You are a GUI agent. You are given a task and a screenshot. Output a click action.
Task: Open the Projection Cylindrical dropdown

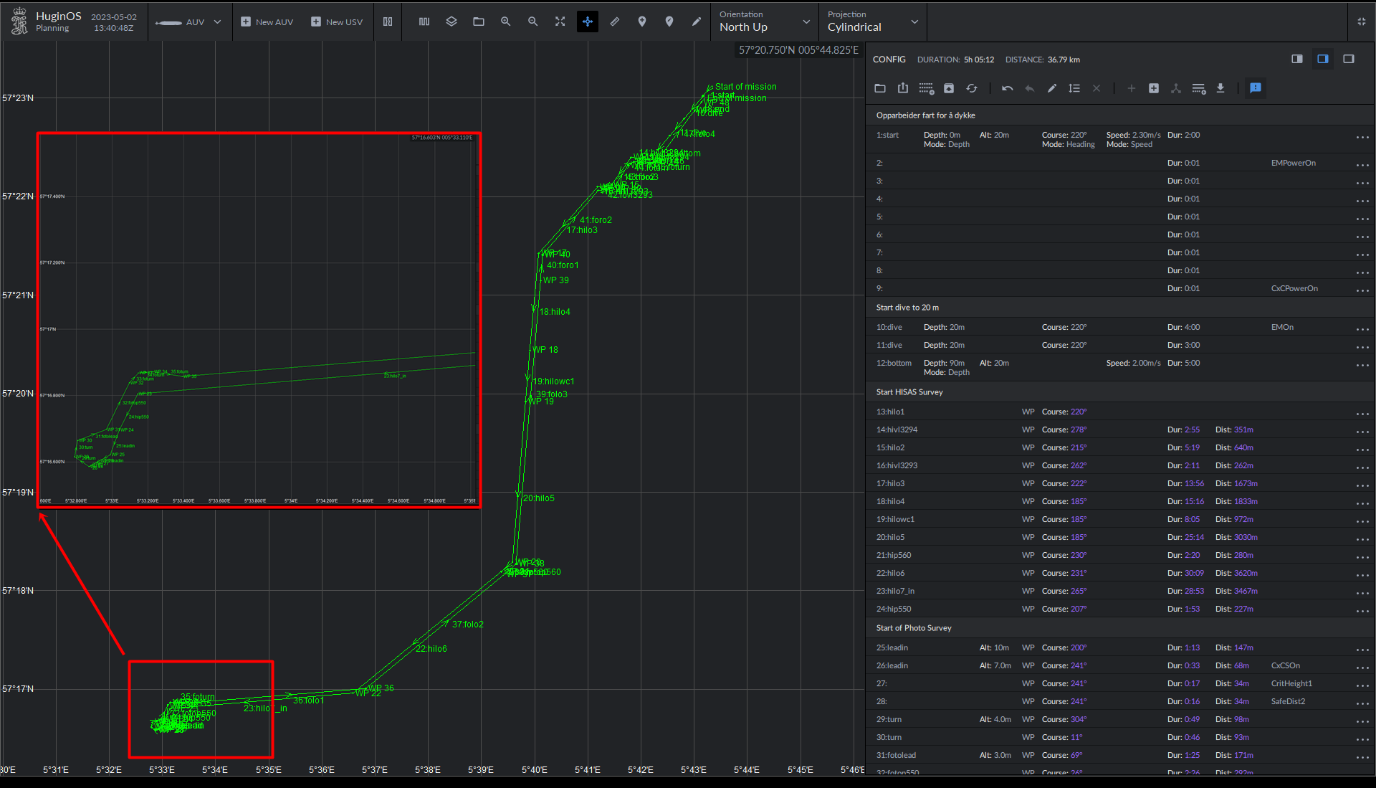[872, 21]
